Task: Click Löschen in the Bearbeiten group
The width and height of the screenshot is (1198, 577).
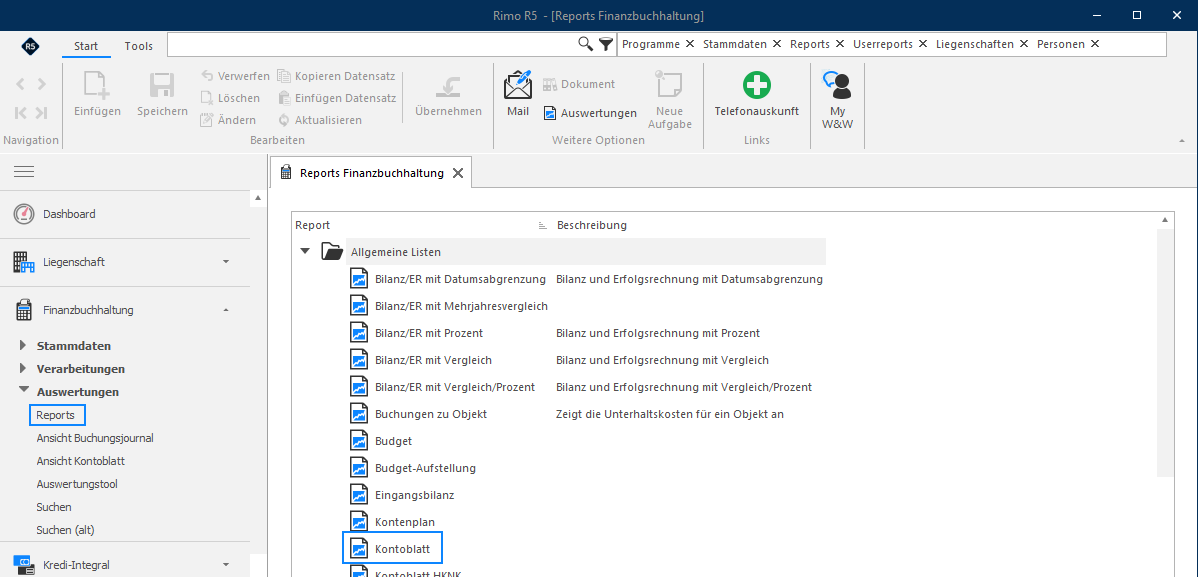Action: point(230,98)
